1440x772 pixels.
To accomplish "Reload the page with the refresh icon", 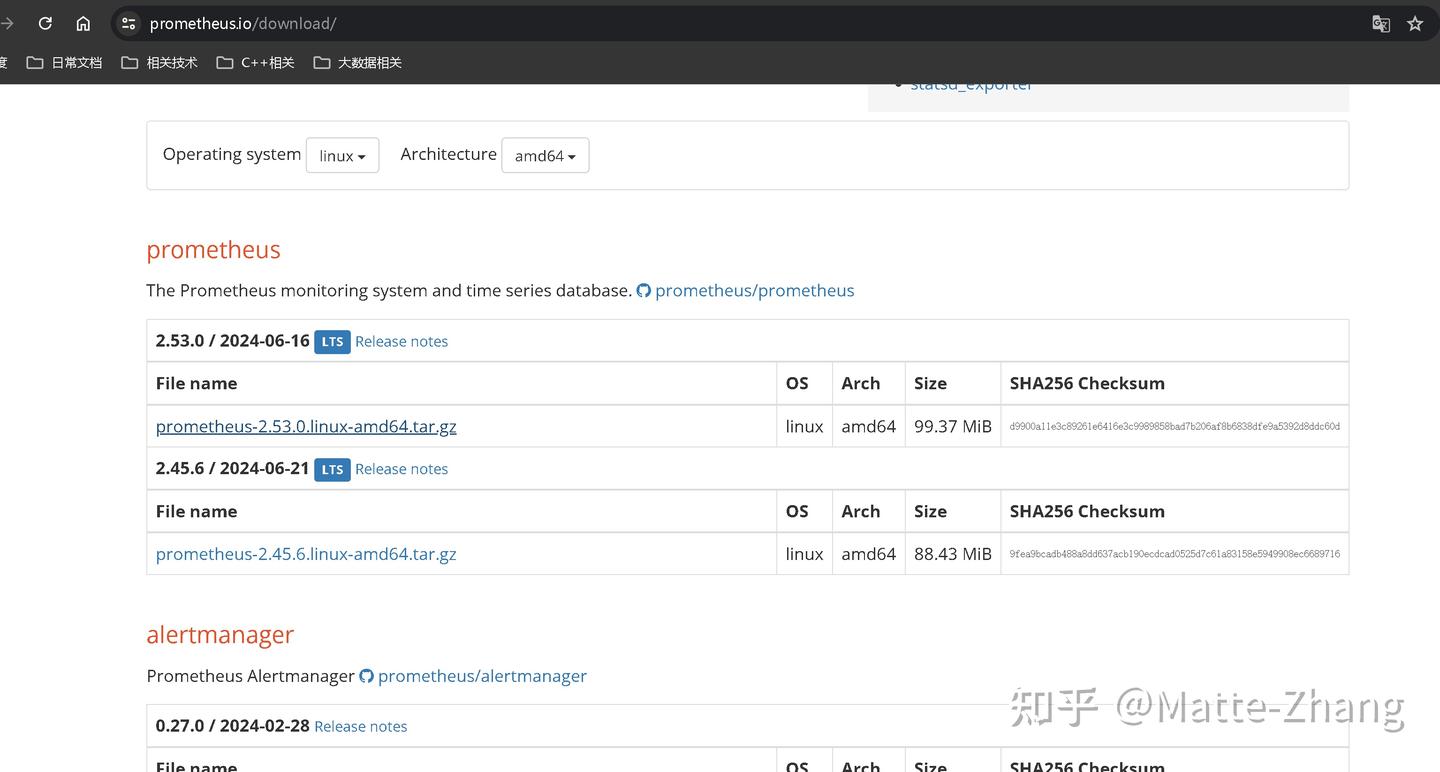I will [x=44, y=23].
